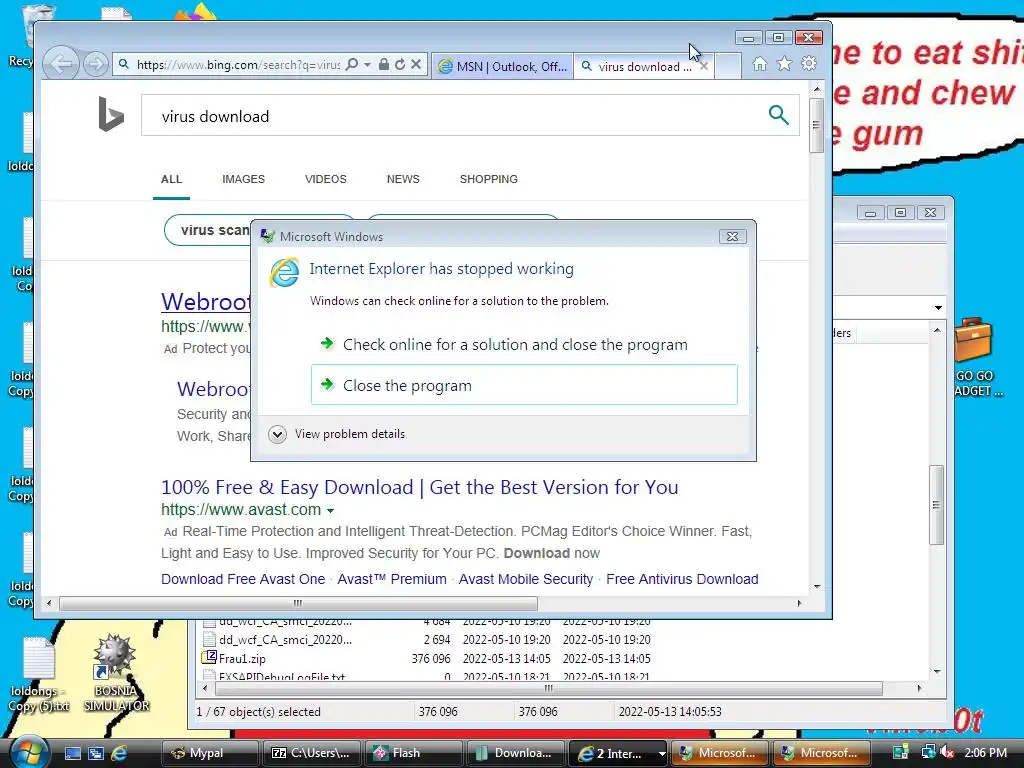Expand the avast.com URL dropdown arrow
Viewport: 1024px width, 768px height.
pyautogui.click(x=330, y=511)
